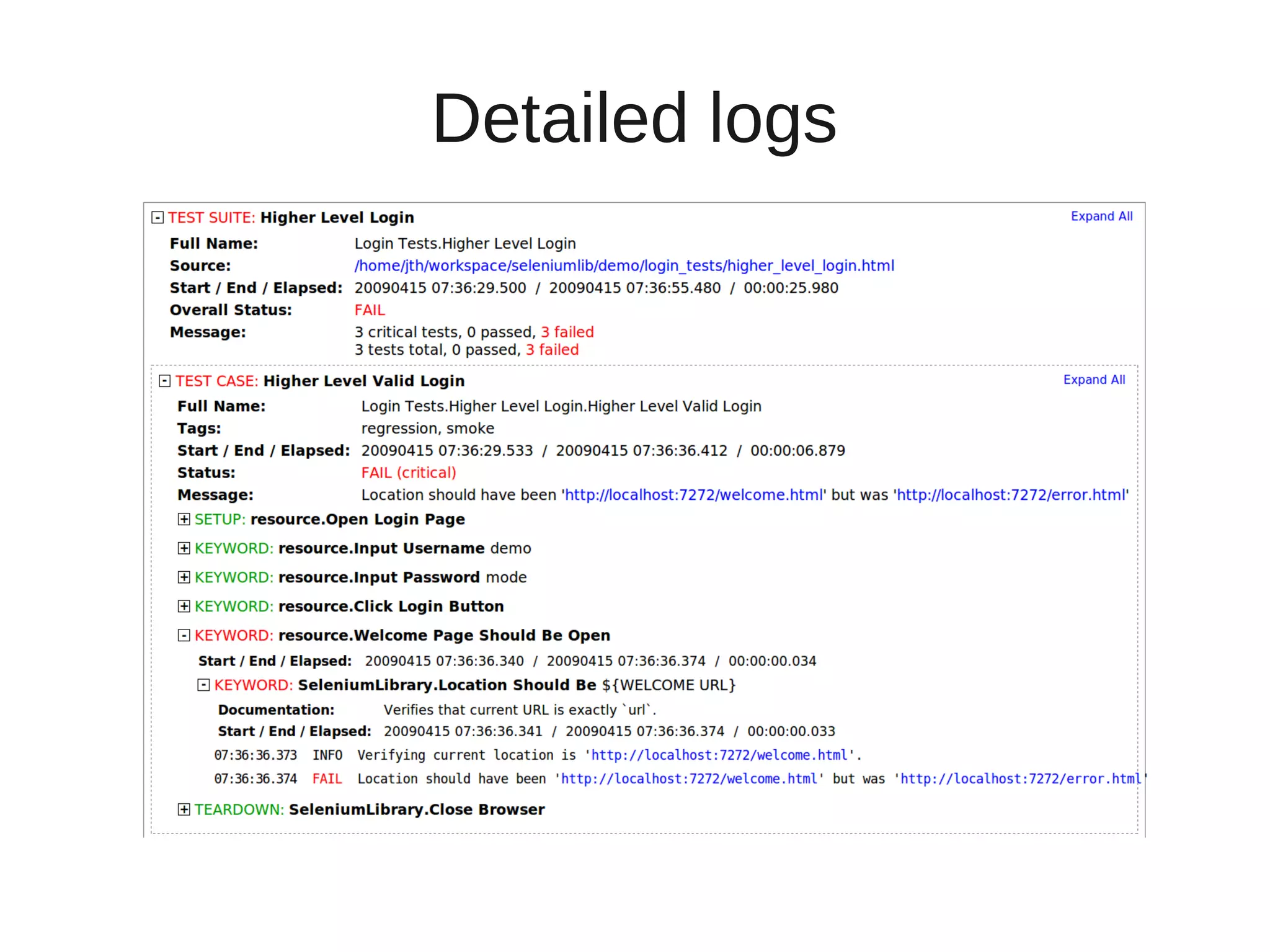Open error.html link in the test case Message

[1011, 495]
